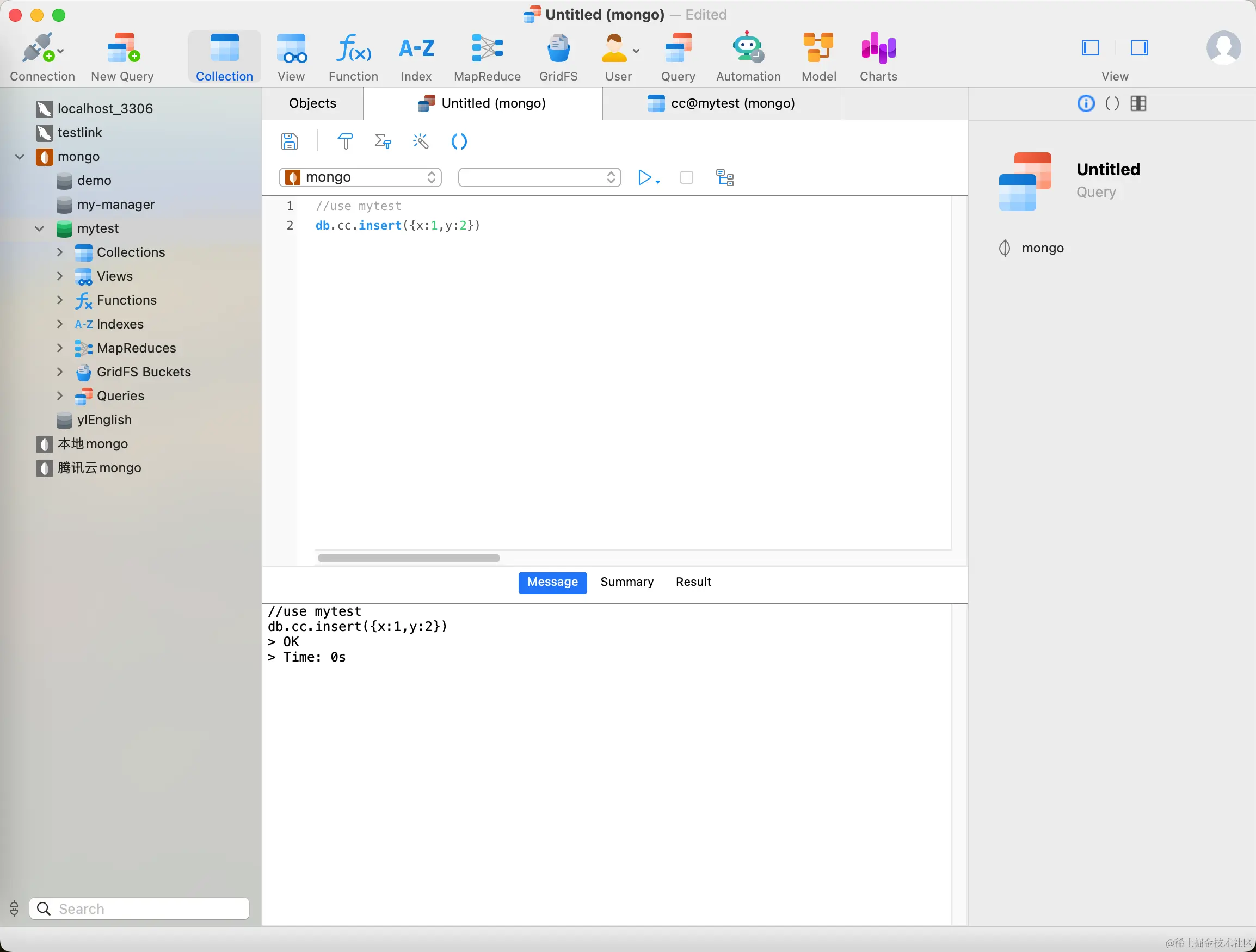Image resolution: width=1256 pixels, height=952 pixels.
Task: Collapse the mytest database node
Action: 39,228
